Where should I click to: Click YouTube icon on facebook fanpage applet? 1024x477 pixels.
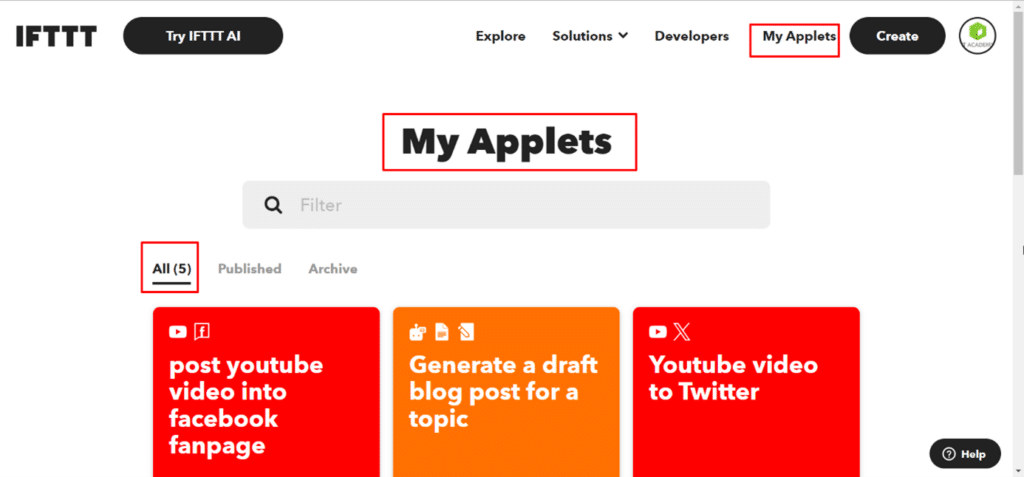coord(178,332)
